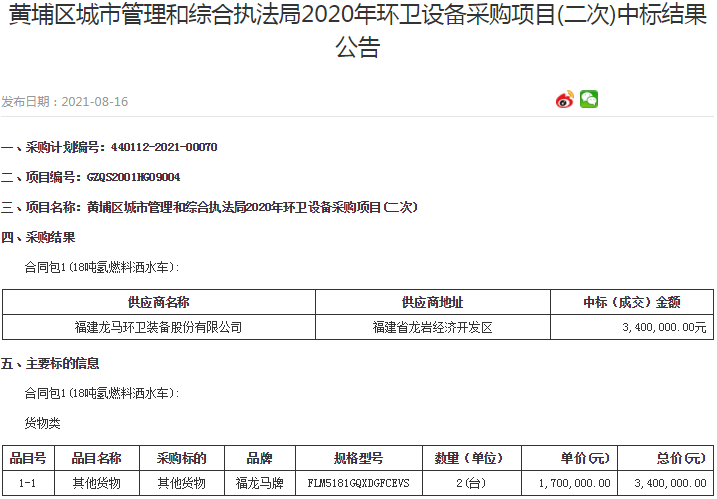Select project number GZQS2001HG09004 line
This screenshot has width=717, height=499.
(x=91, y=177)
